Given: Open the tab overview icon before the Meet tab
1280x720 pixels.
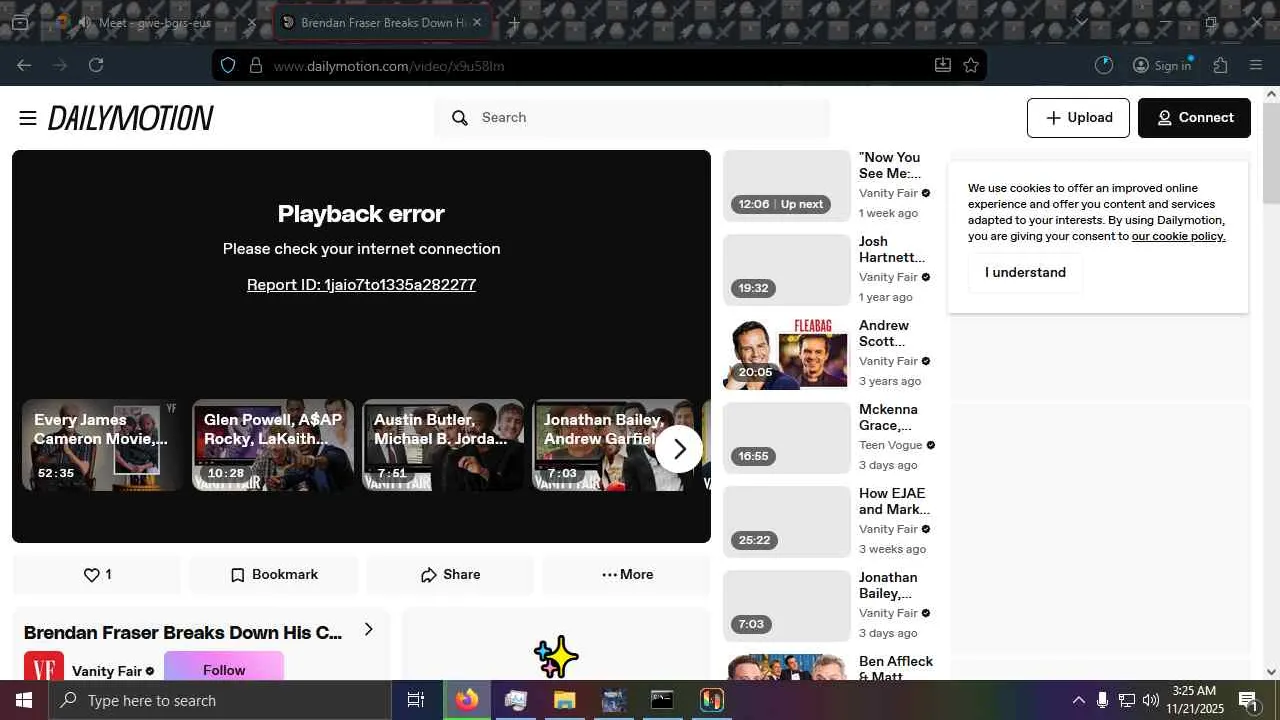Looking at the screenshot, I should coord(20,22).
